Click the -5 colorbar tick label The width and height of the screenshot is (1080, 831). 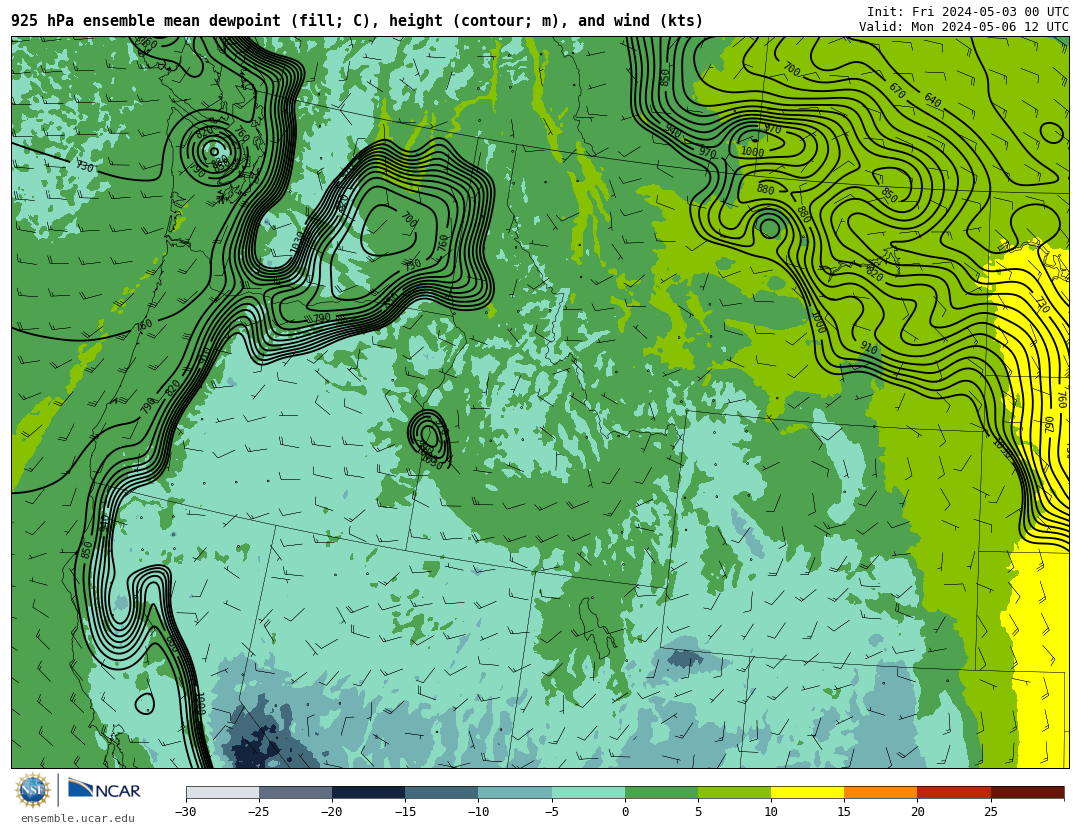tap(551, 812)
